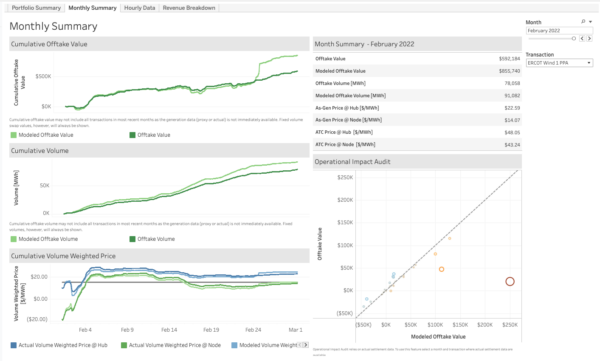Highlight the Modeled Offtake Volume legend swatch
Image resolution: width=600 pixels, height=361 pixels.
(x=14, y=239)
